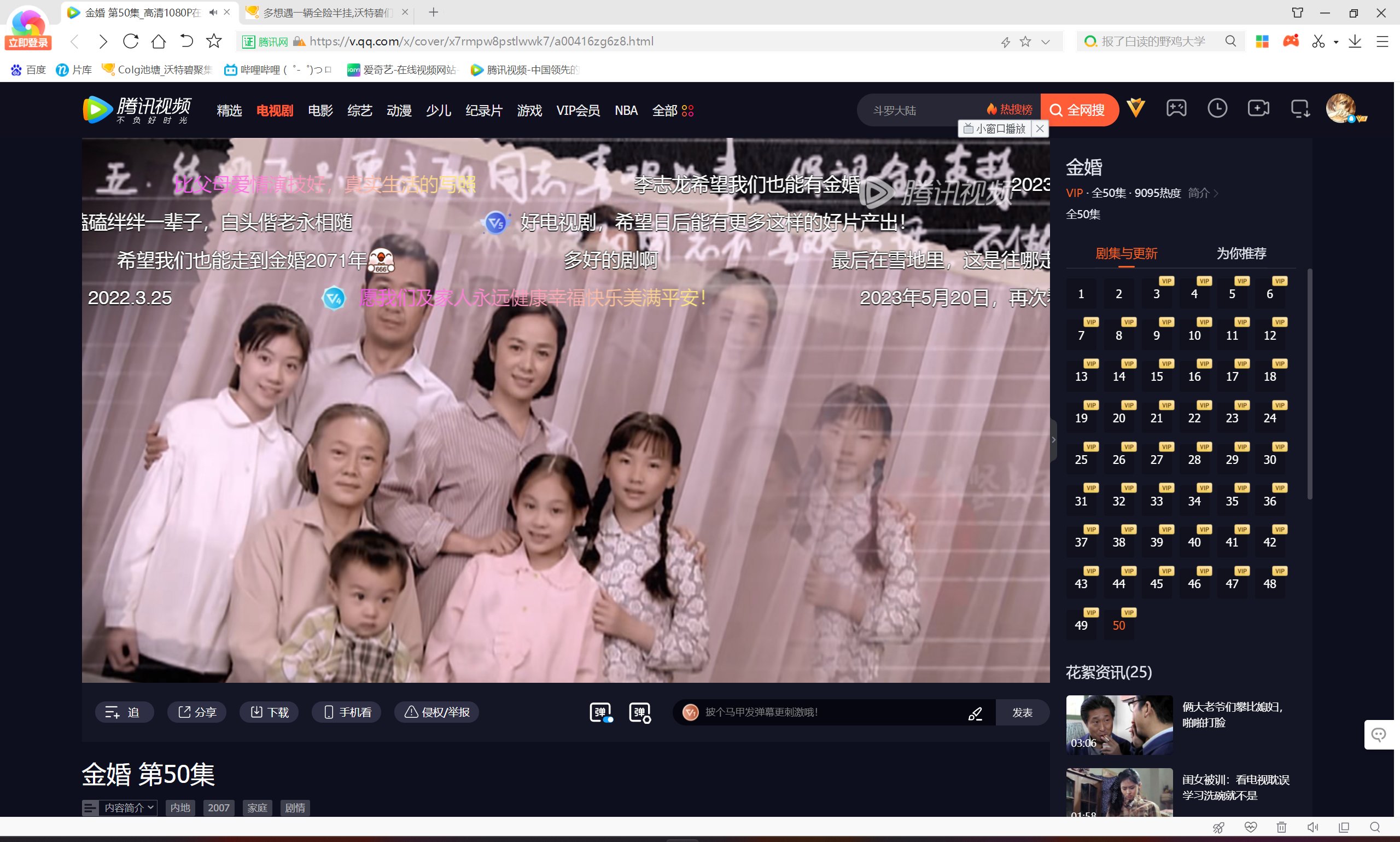Viewport: 1400px width, 842px height.
Task: Open the scissors tool dropdown arrow
Action: pyautogui.click(x=1336, y=42)
